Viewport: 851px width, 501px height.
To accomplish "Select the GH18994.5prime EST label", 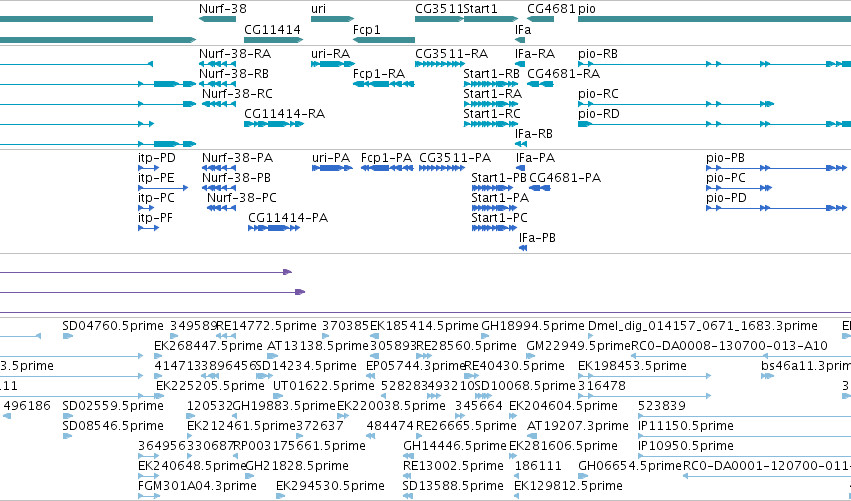I will click(533, 326).
